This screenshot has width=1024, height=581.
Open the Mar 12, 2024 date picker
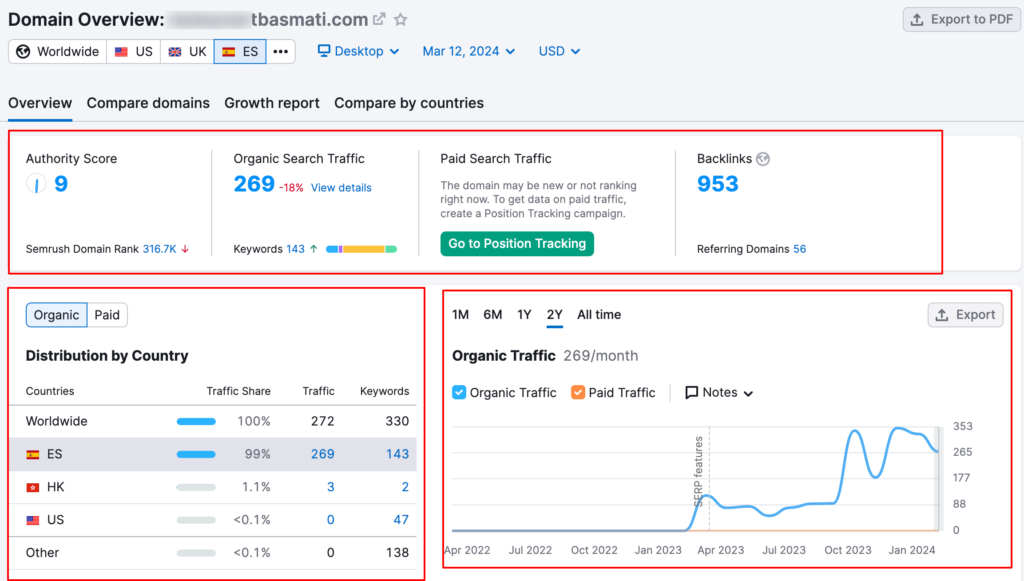tap(468, 51)
